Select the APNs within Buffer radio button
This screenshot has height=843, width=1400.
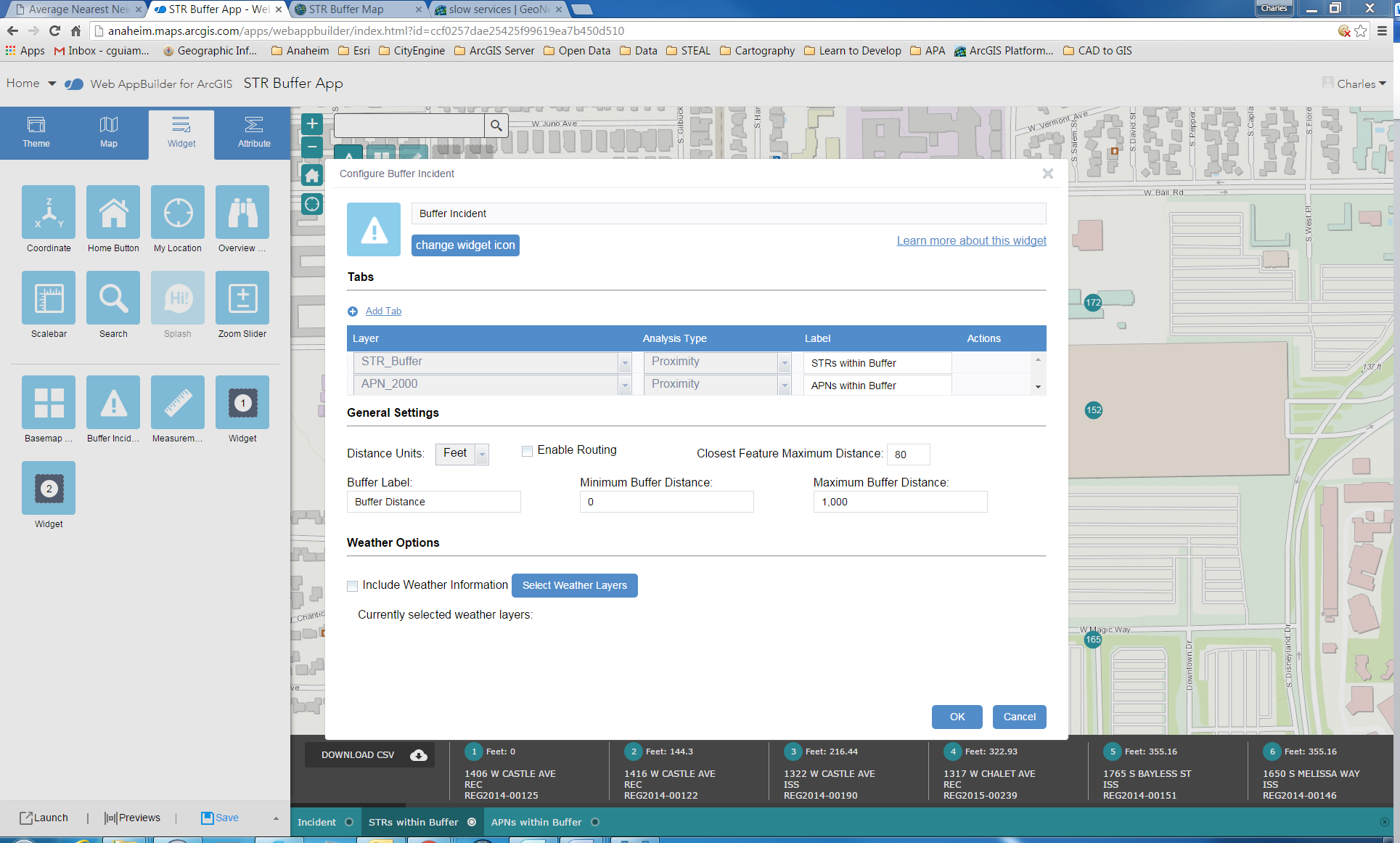[x=595, y=822]
